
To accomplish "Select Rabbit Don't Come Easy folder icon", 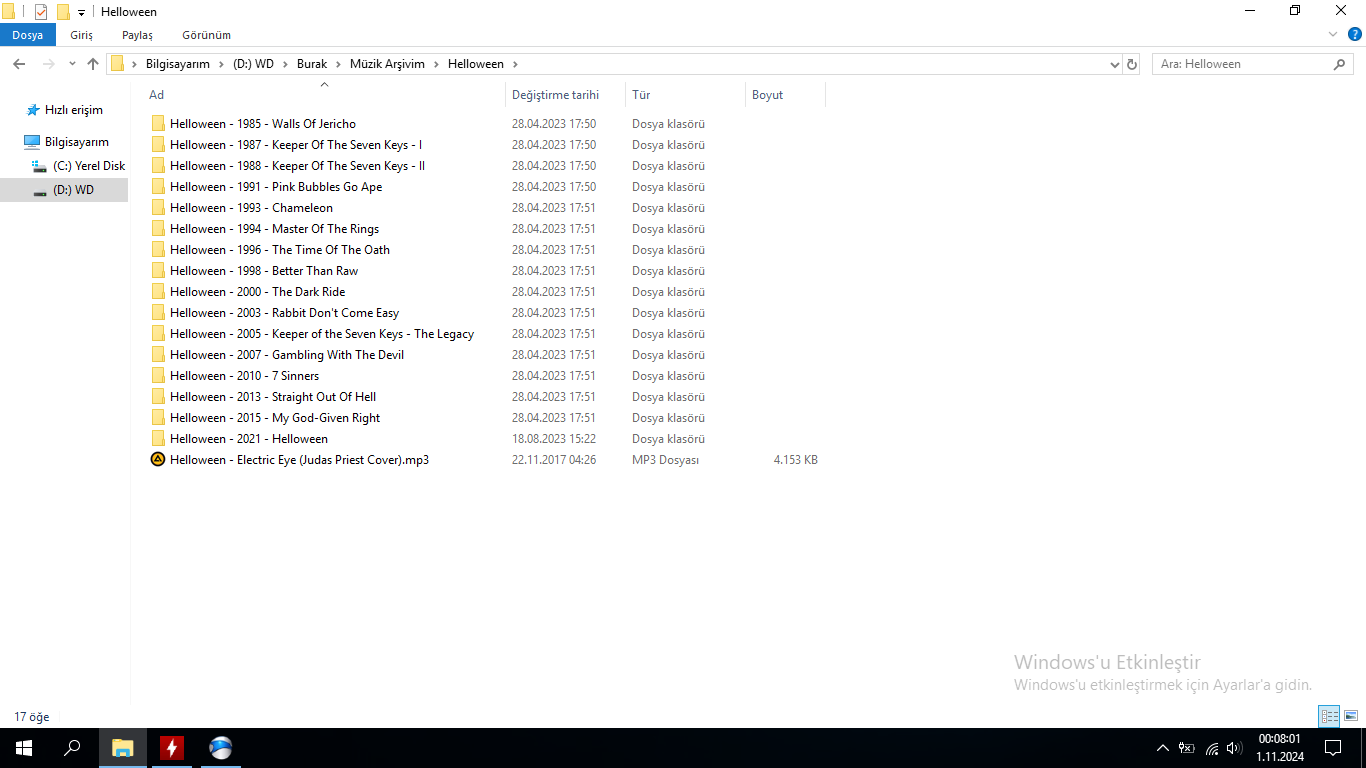I will coord(158,313).
